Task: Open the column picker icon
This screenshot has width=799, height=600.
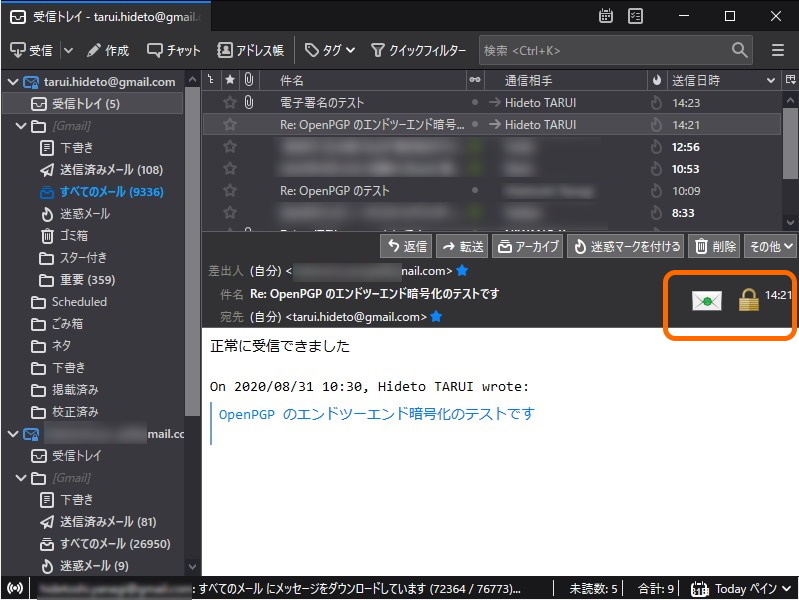Action: pos(790,80)
